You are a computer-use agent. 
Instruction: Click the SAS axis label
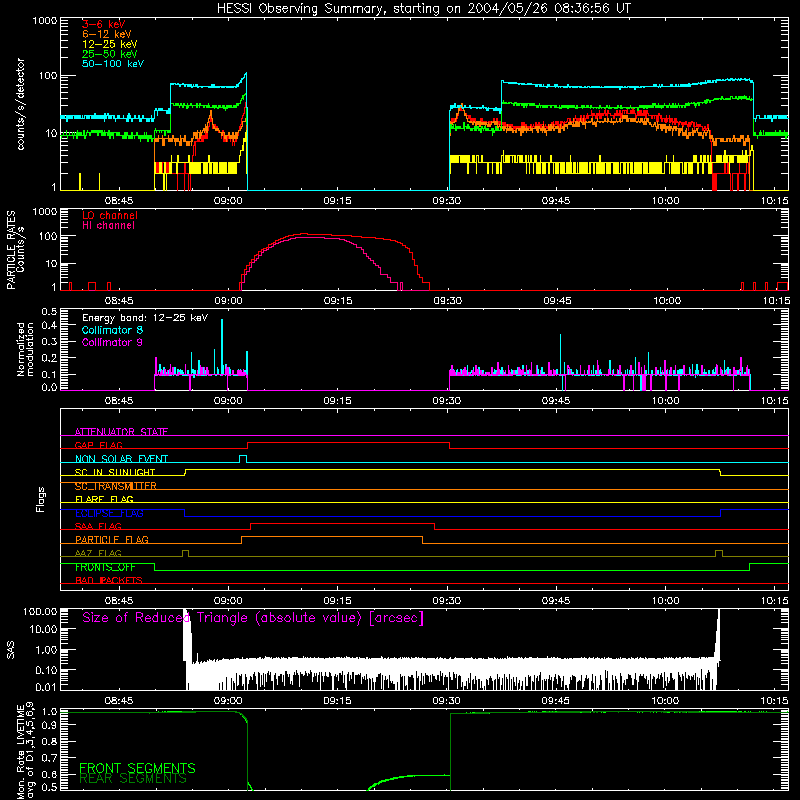(11, 650)
